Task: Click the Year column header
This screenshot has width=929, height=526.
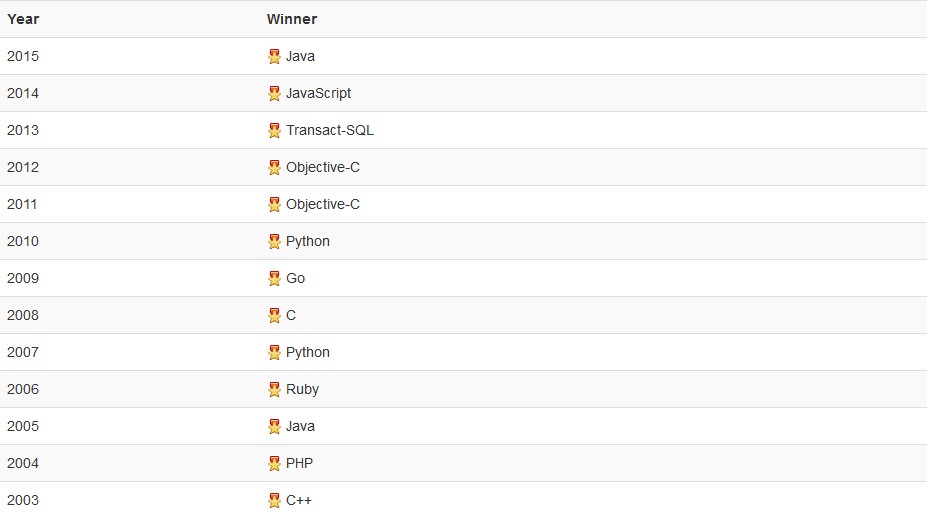Action: (23, 19)
